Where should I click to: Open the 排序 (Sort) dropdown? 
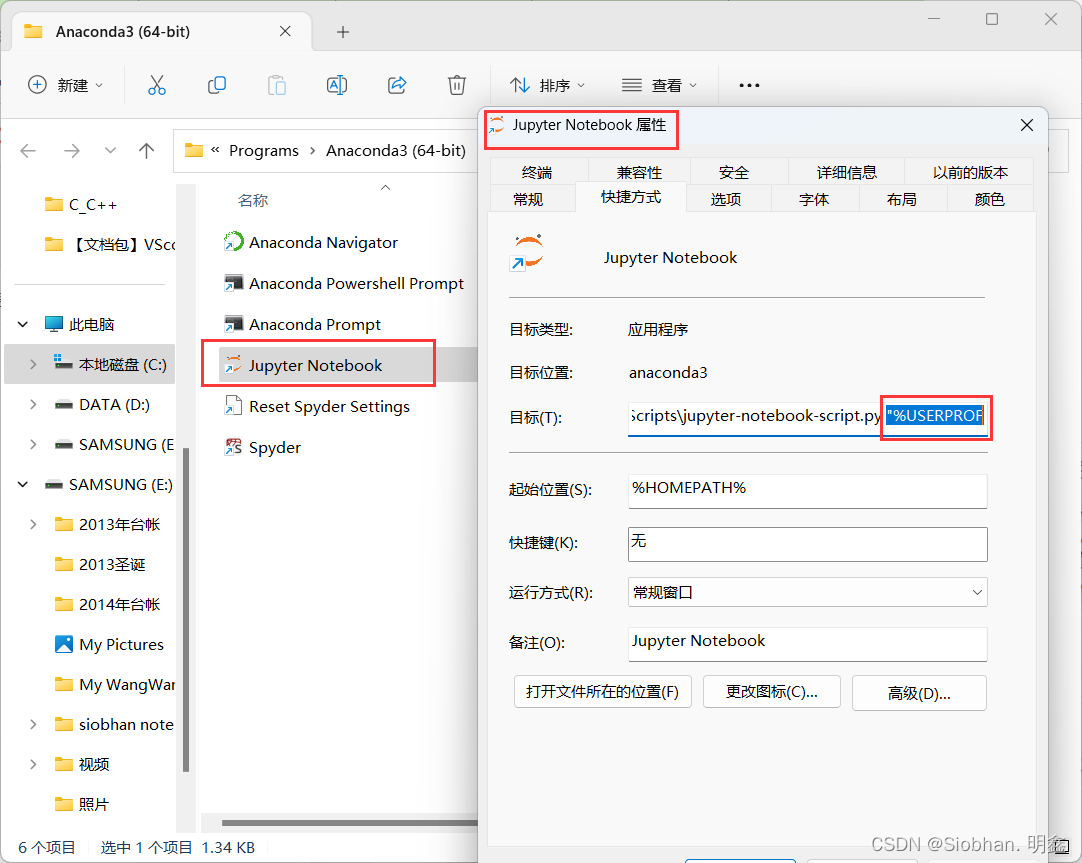click(548, 85)
